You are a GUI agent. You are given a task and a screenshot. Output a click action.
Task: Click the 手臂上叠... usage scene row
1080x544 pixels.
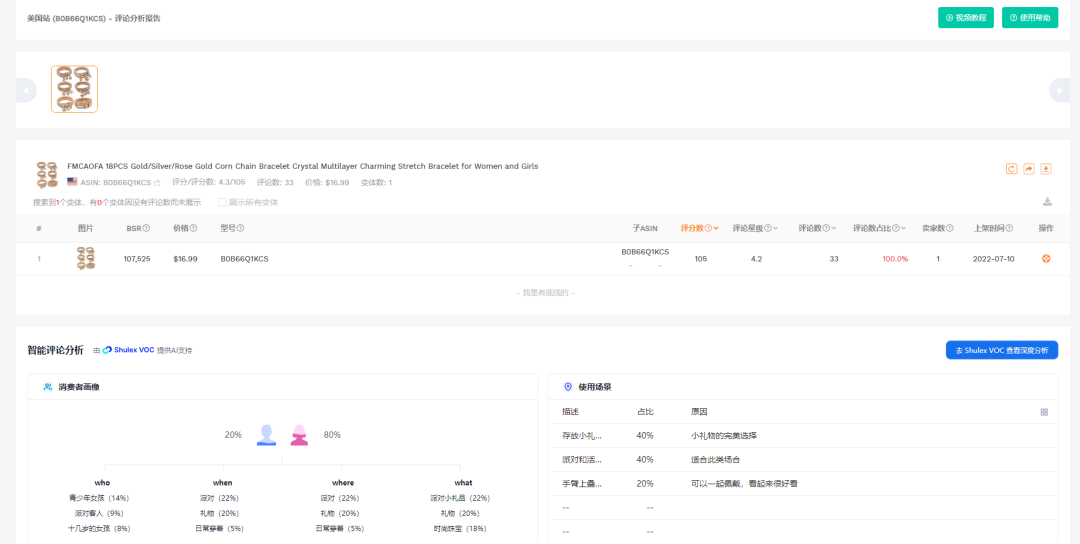coord(802,483)
